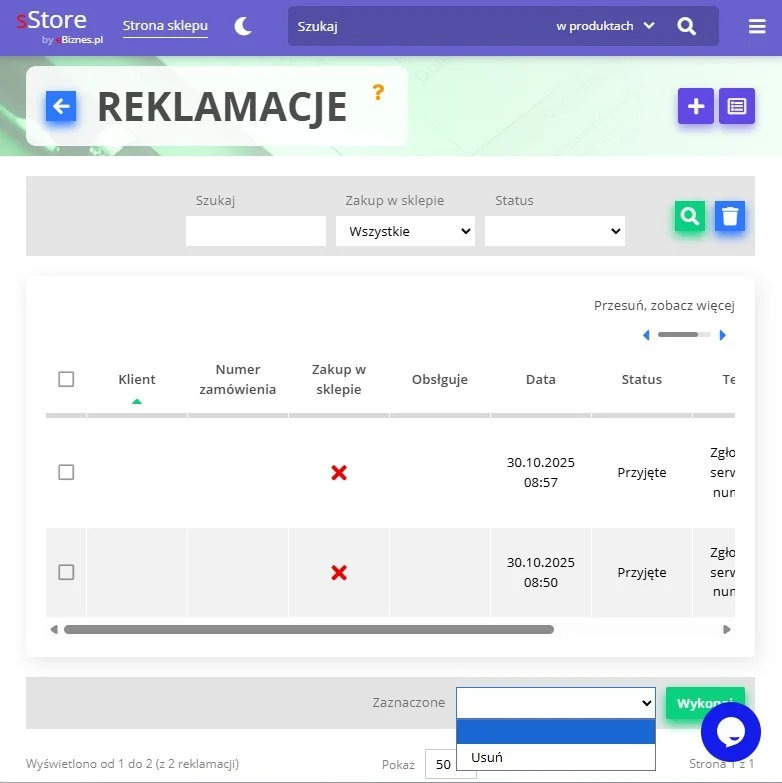The height and width of the screenshot is (783, 782).
Task: Focus the filter Szukaj text field
Action: coord(256,231)
